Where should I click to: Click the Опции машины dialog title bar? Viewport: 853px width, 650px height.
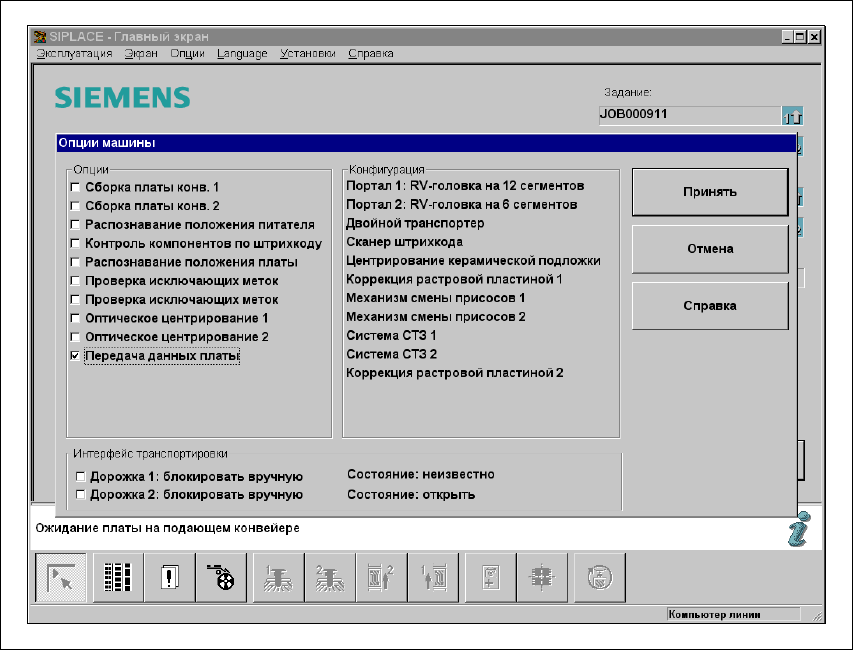pyautogui.click(x=426, y=143)
